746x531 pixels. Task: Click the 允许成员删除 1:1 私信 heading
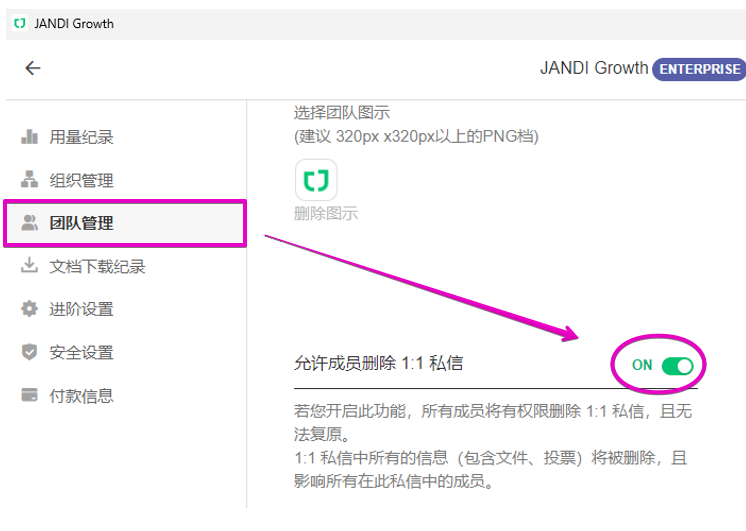[x=379, y=363]
